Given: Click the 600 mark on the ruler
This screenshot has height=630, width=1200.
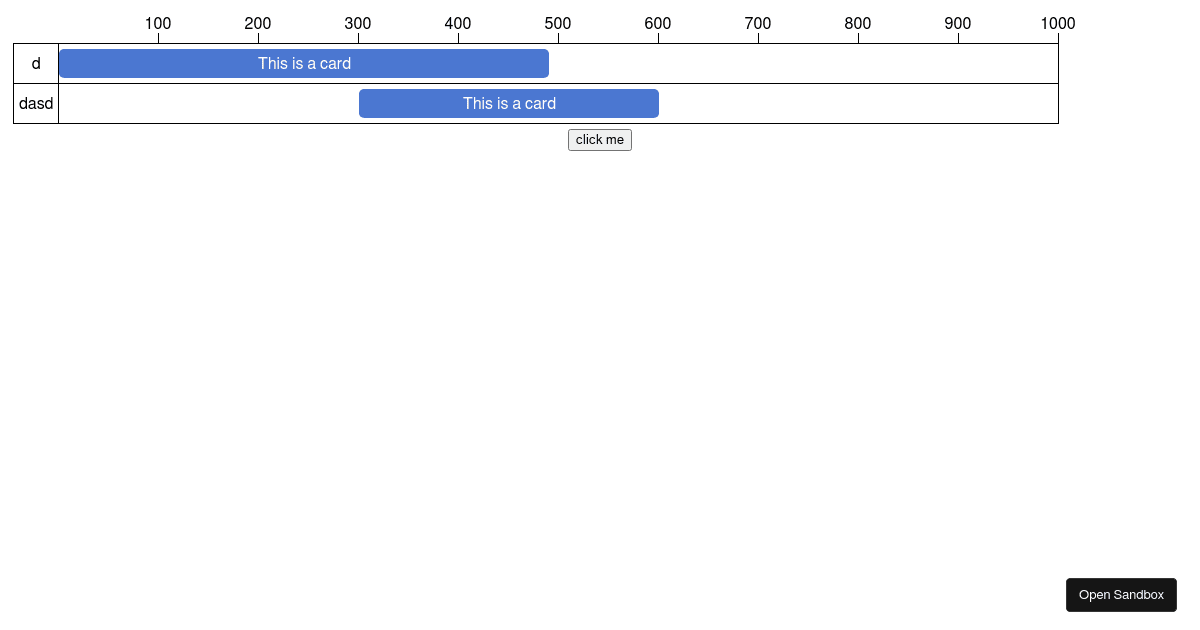Looking at the screenshot, I should pyautogui.click(x=658, y=23).
